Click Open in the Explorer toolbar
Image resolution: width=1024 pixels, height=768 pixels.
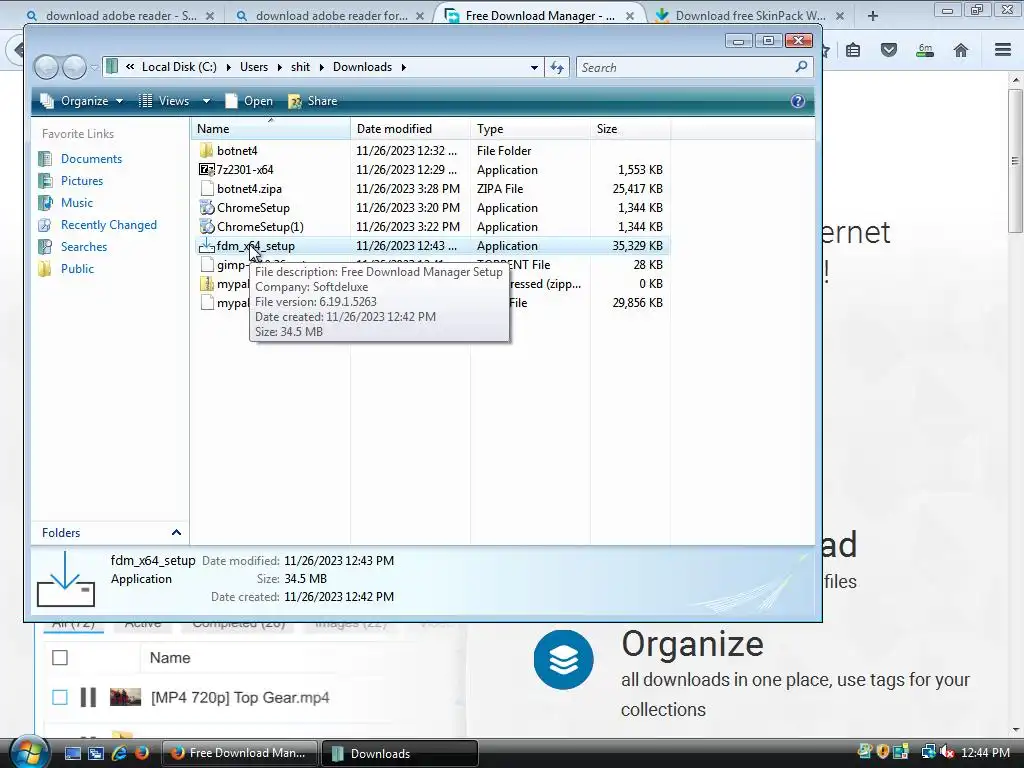[249, 101]
